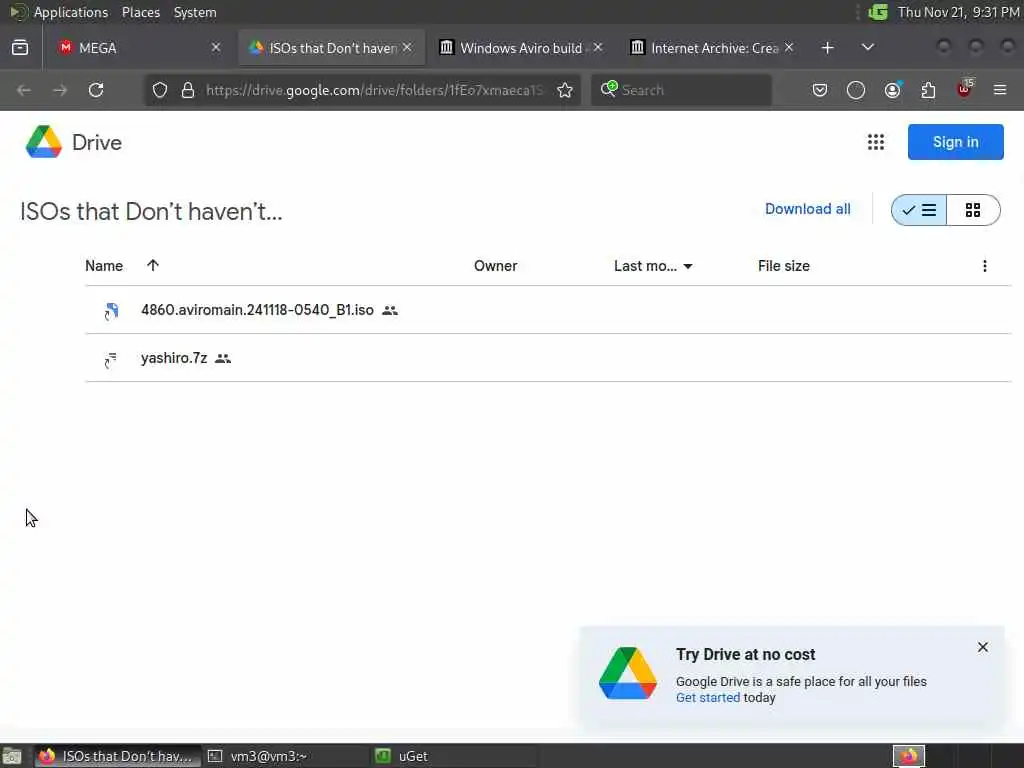Screen dimensions: 1024x768
Task: Click the uGet tray icon
Action: [x=878, y=12]
